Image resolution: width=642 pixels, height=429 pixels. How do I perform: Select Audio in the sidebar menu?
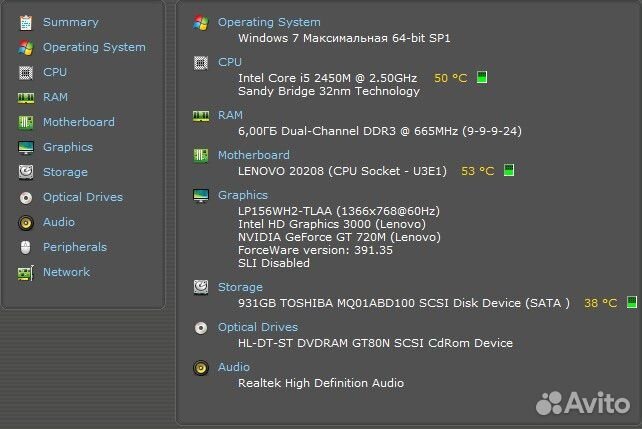[59, 222]
